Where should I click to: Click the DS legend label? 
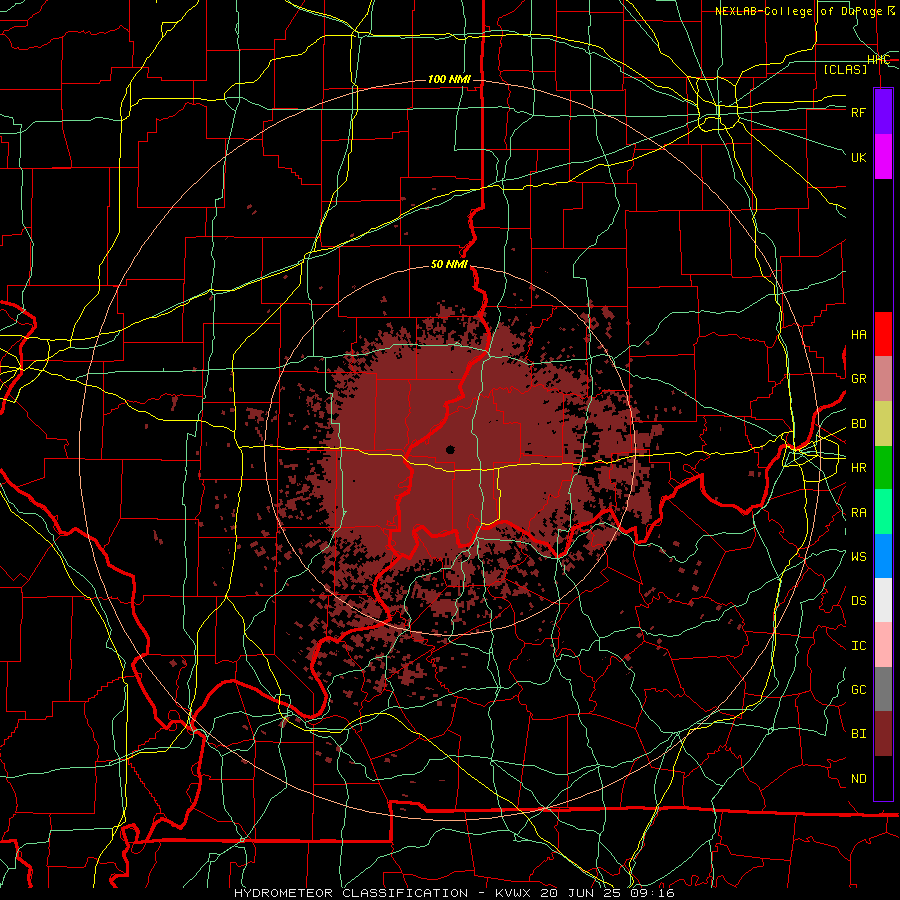859,601
